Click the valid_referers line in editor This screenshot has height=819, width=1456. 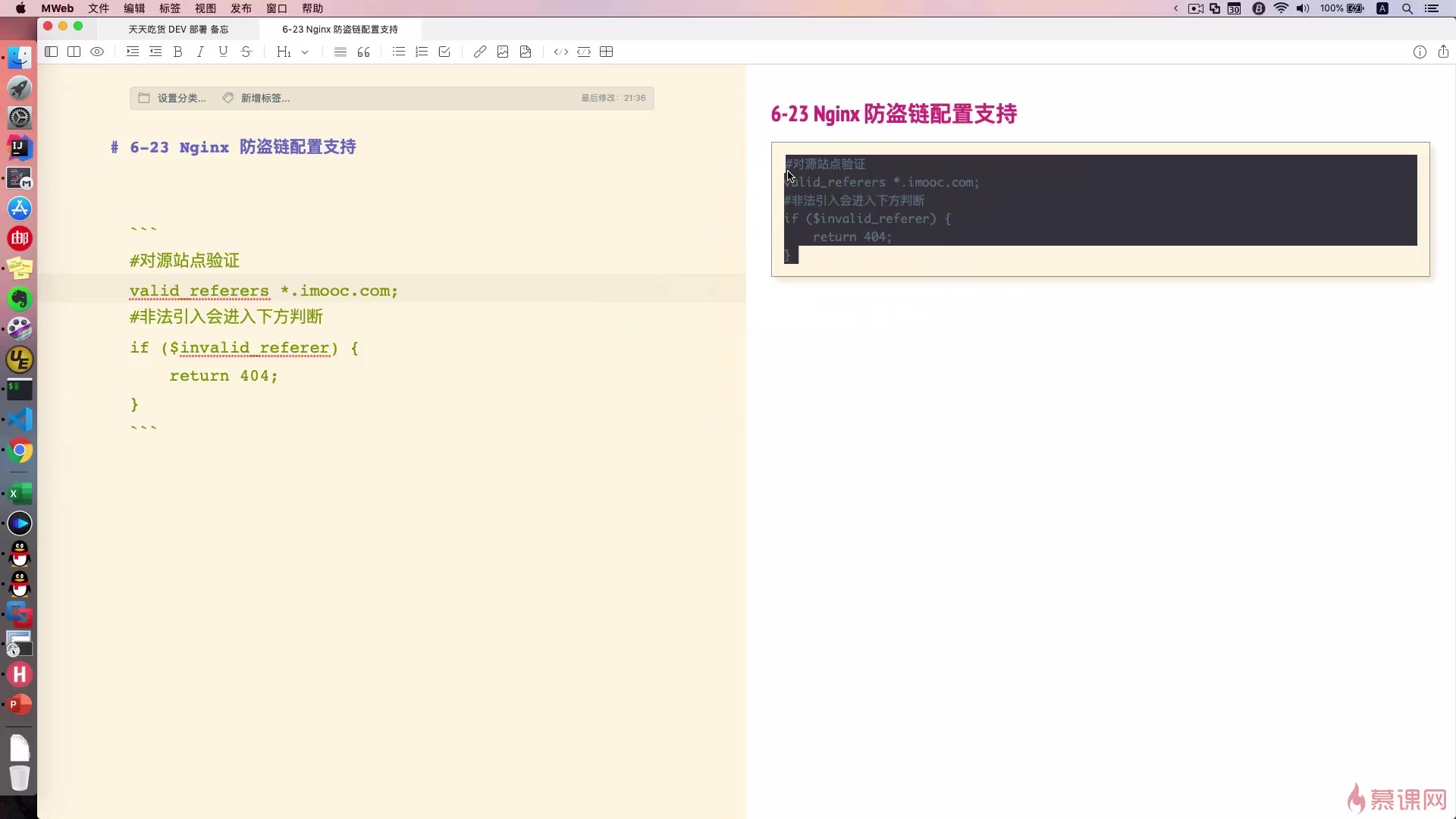point(263,290)
